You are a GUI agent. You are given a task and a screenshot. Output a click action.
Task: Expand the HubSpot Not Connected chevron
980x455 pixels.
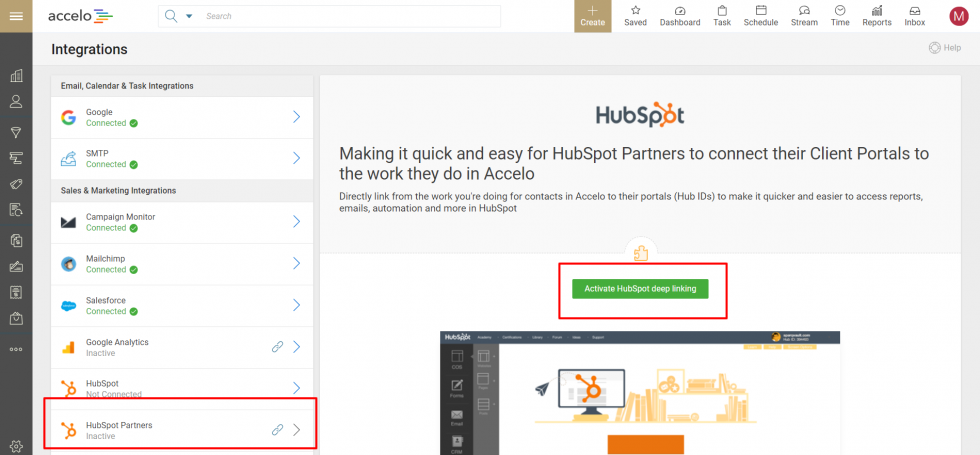pos(297,388)
